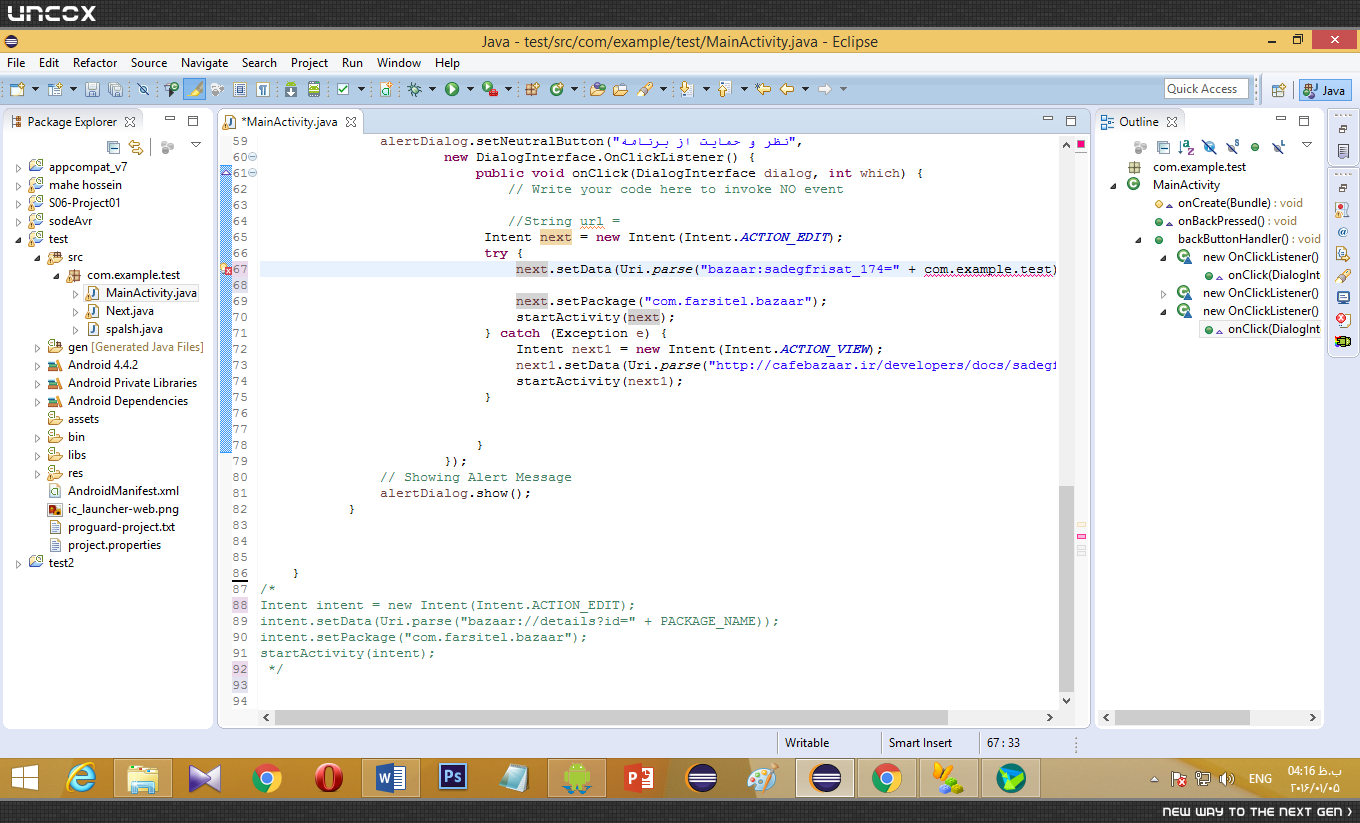Screen dimensions: 1360x823
Task: Click Collapse All in Outline toolbar
Action: 1163,147
